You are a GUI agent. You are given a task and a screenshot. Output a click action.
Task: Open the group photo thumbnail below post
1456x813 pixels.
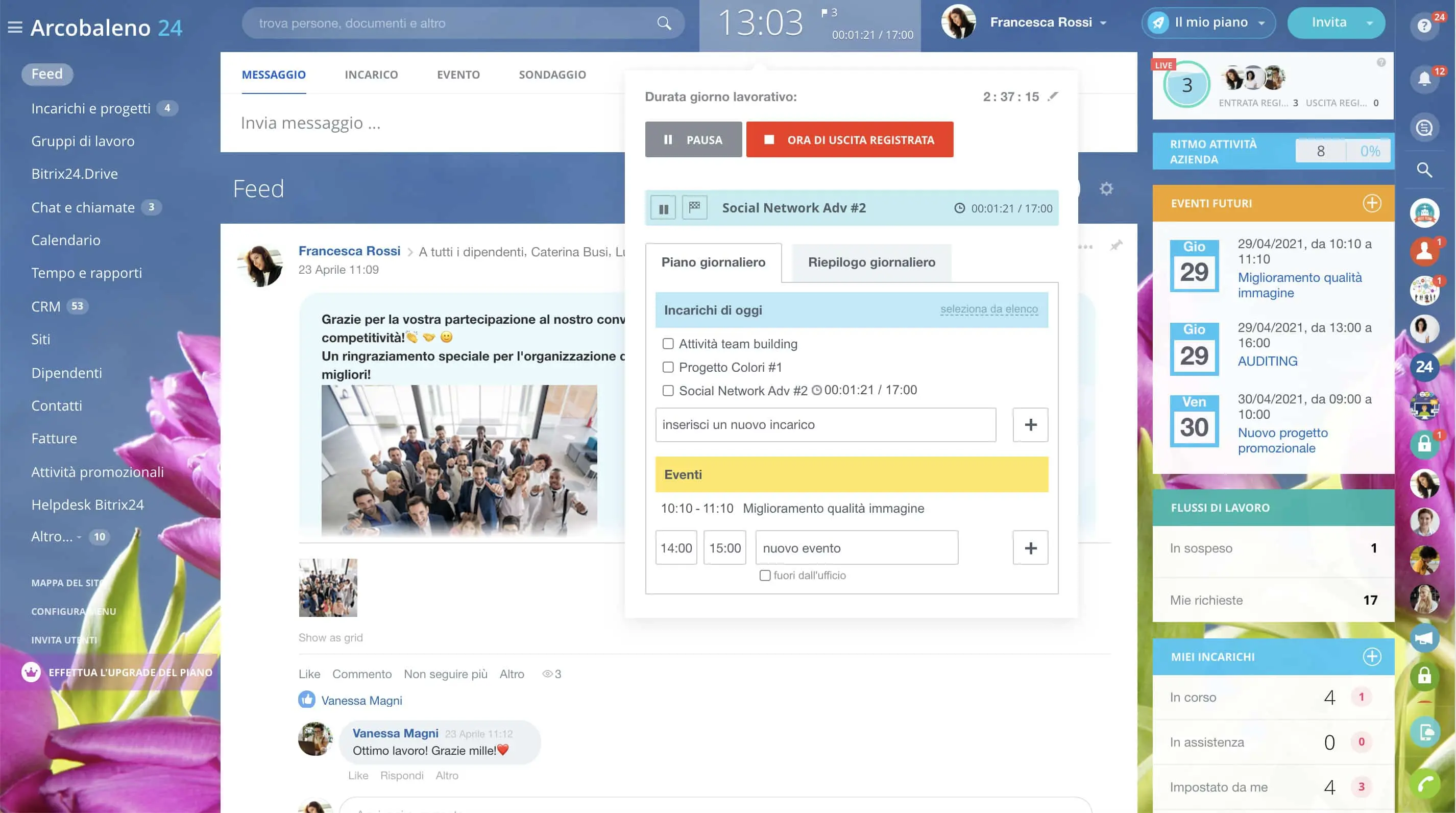pos(328,587)
